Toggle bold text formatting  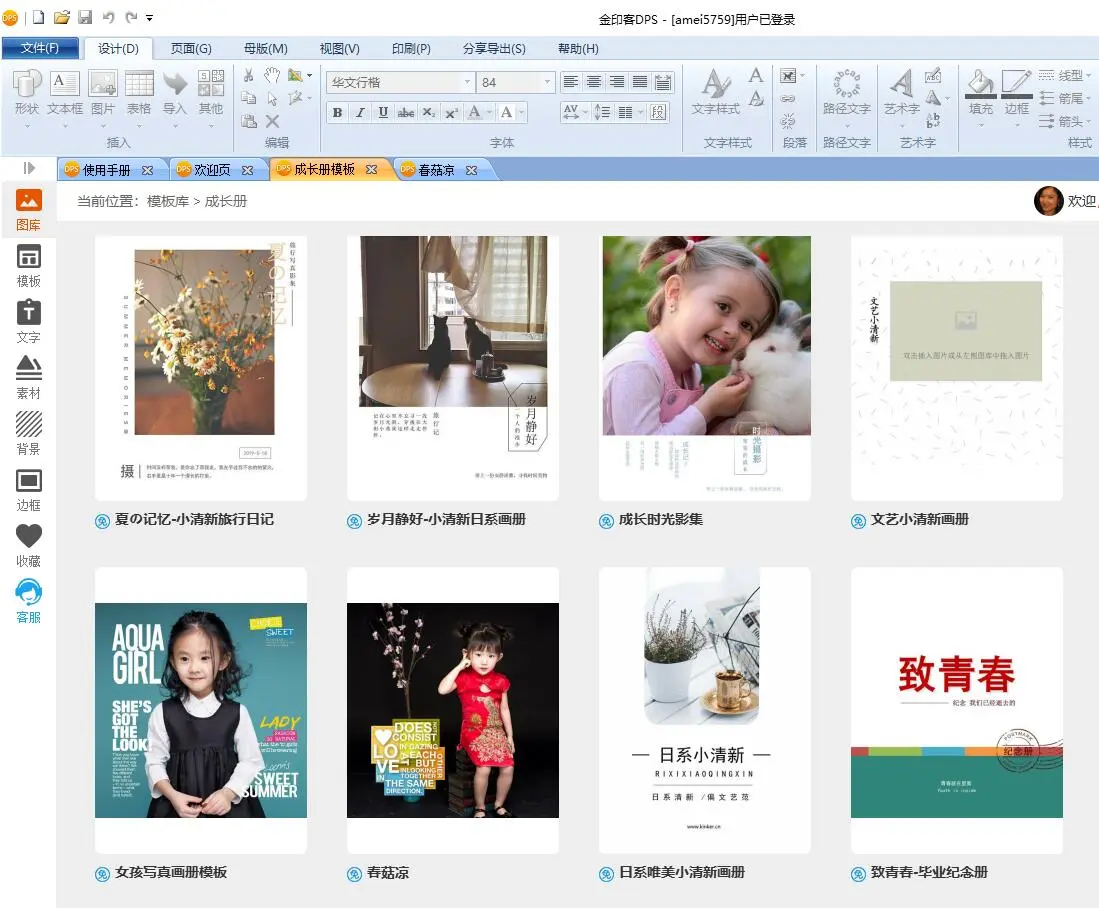[x=337, y=113]
